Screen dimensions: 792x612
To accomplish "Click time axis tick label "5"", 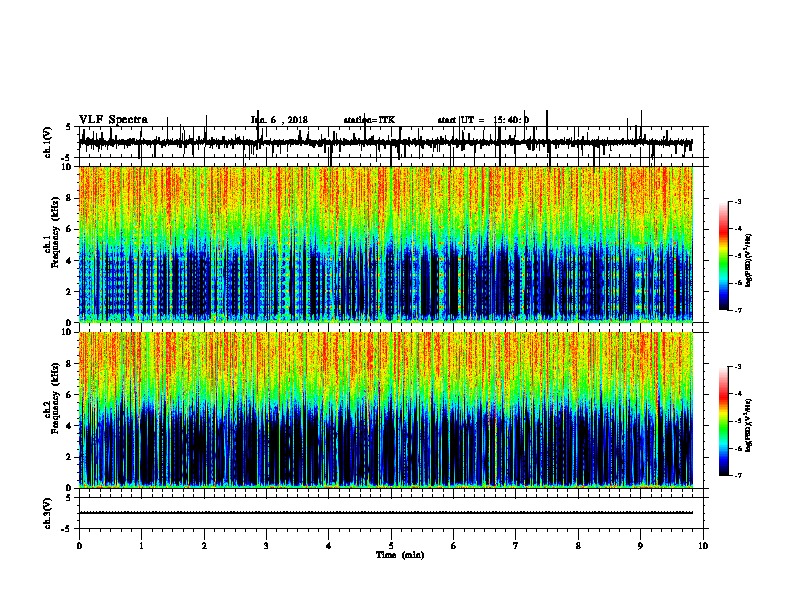I will (391, 546).
